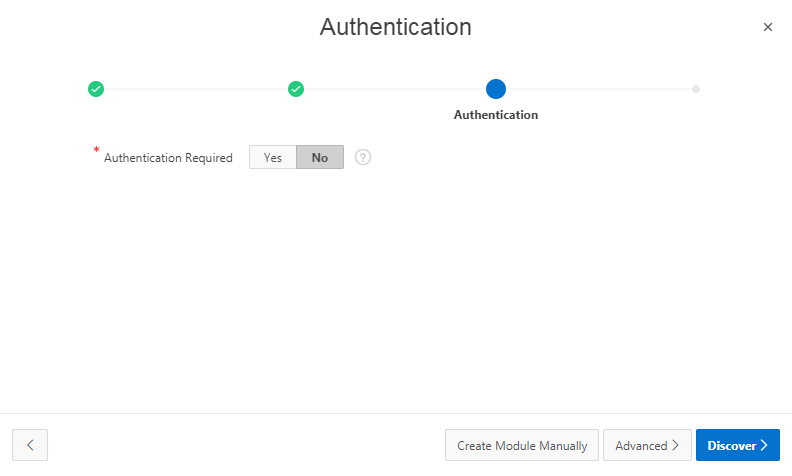Close the Authentication dialog
This screenshot has height=476, width=792.
[768, 27]
